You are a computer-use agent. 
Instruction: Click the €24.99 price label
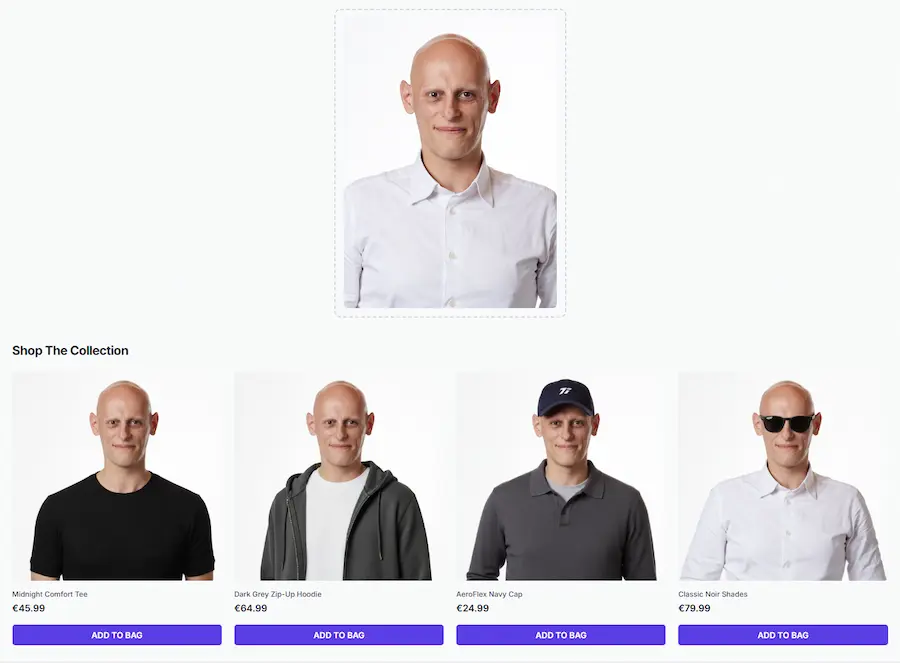click(472, 608)
